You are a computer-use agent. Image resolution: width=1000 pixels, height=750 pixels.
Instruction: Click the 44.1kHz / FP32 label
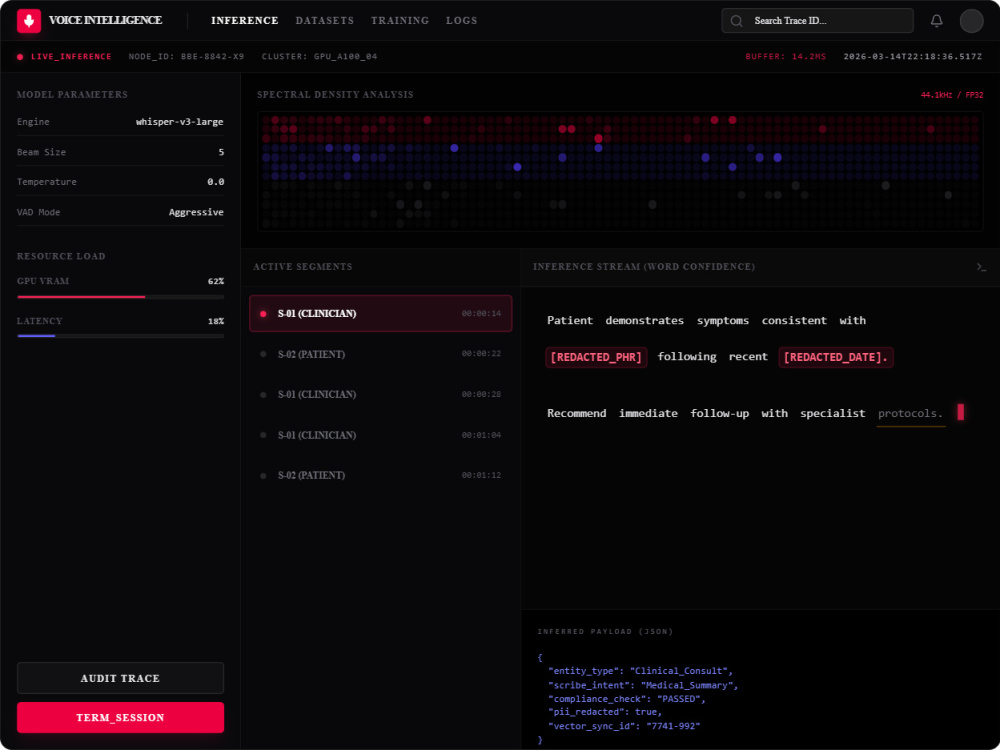(x=952, y=95)
